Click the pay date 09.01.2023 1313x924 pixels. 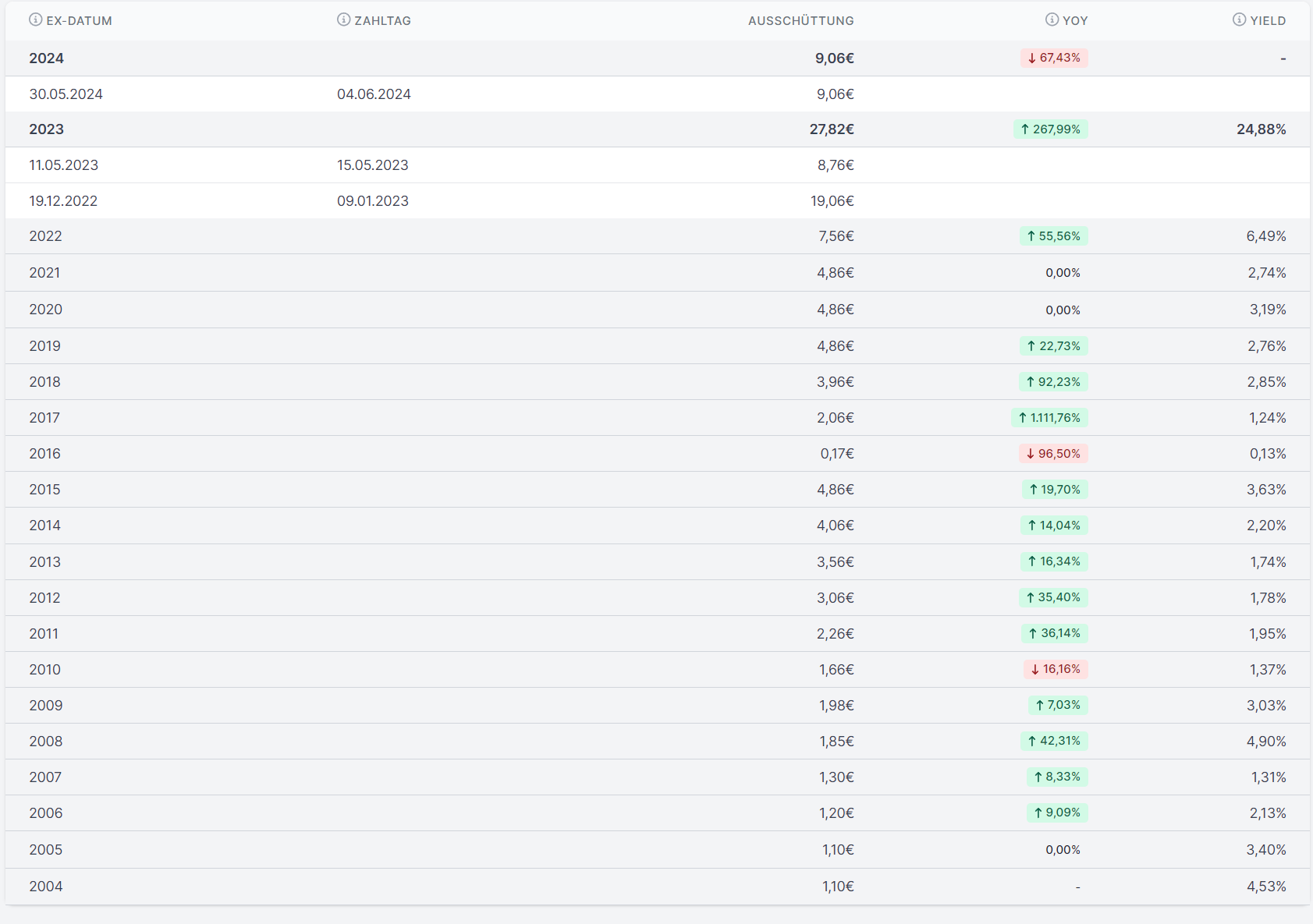tap(373, 201)
